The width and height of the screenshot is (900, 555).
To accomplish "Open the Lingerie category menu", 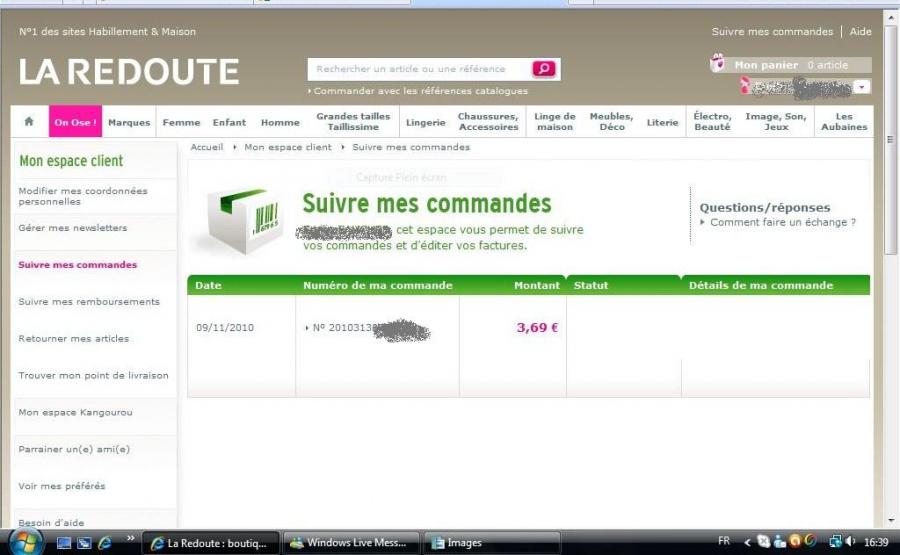I will (426, 123).
